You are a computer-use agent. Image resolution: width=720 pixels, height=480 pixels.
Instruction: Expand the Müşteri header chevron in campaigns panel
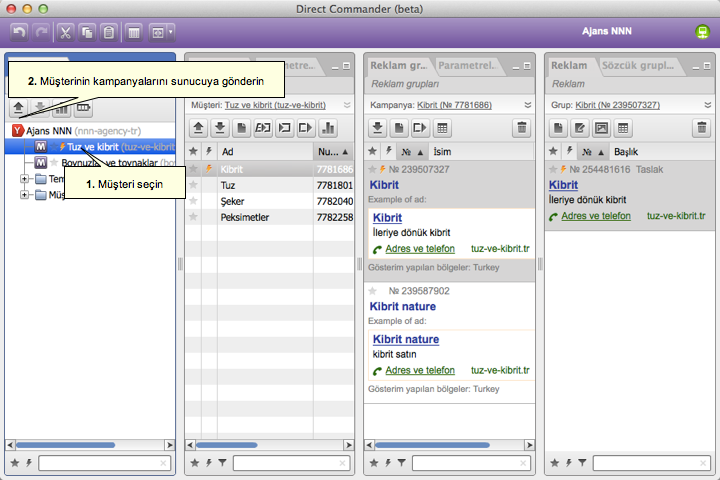[x=347, y=105]
